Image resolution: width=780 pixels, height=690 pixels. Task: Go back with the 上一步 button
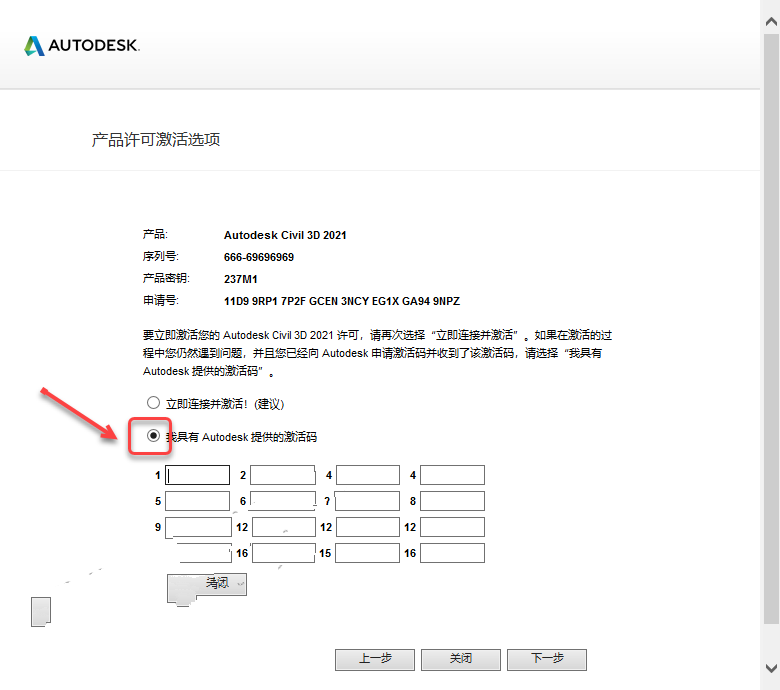point(375,660)
